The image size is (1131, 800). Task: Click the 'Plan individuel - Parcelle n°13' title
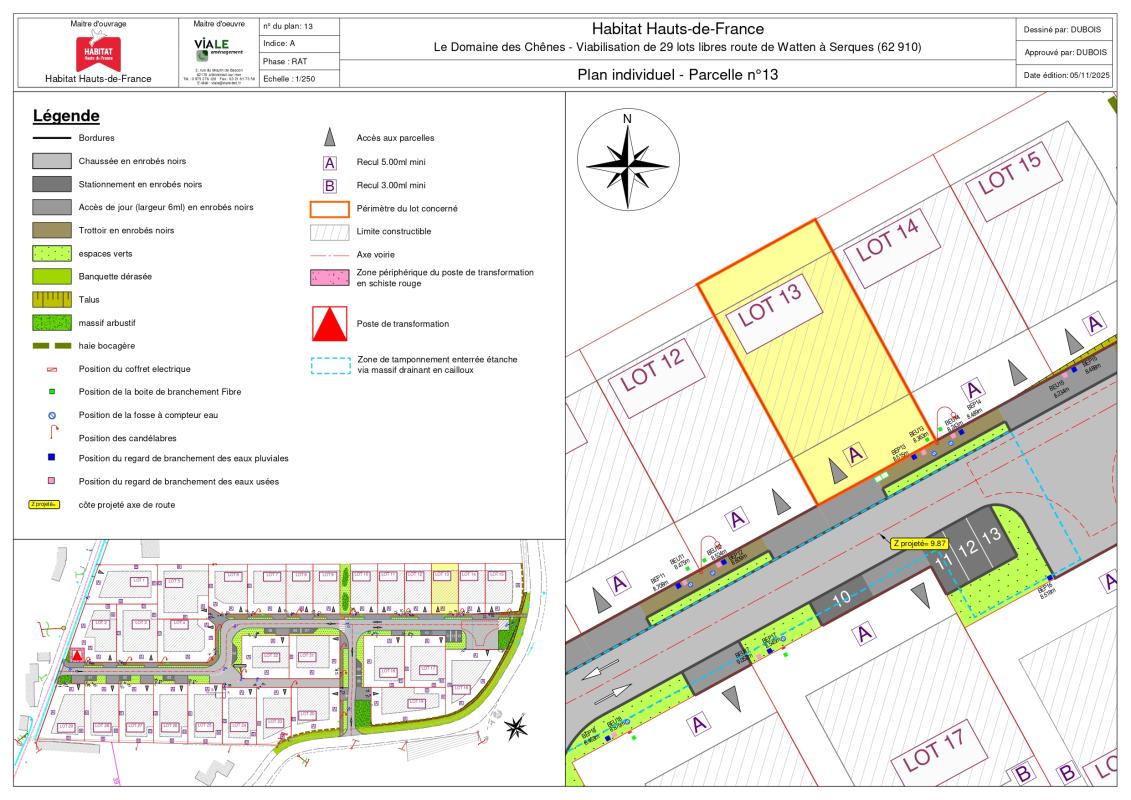677,74
